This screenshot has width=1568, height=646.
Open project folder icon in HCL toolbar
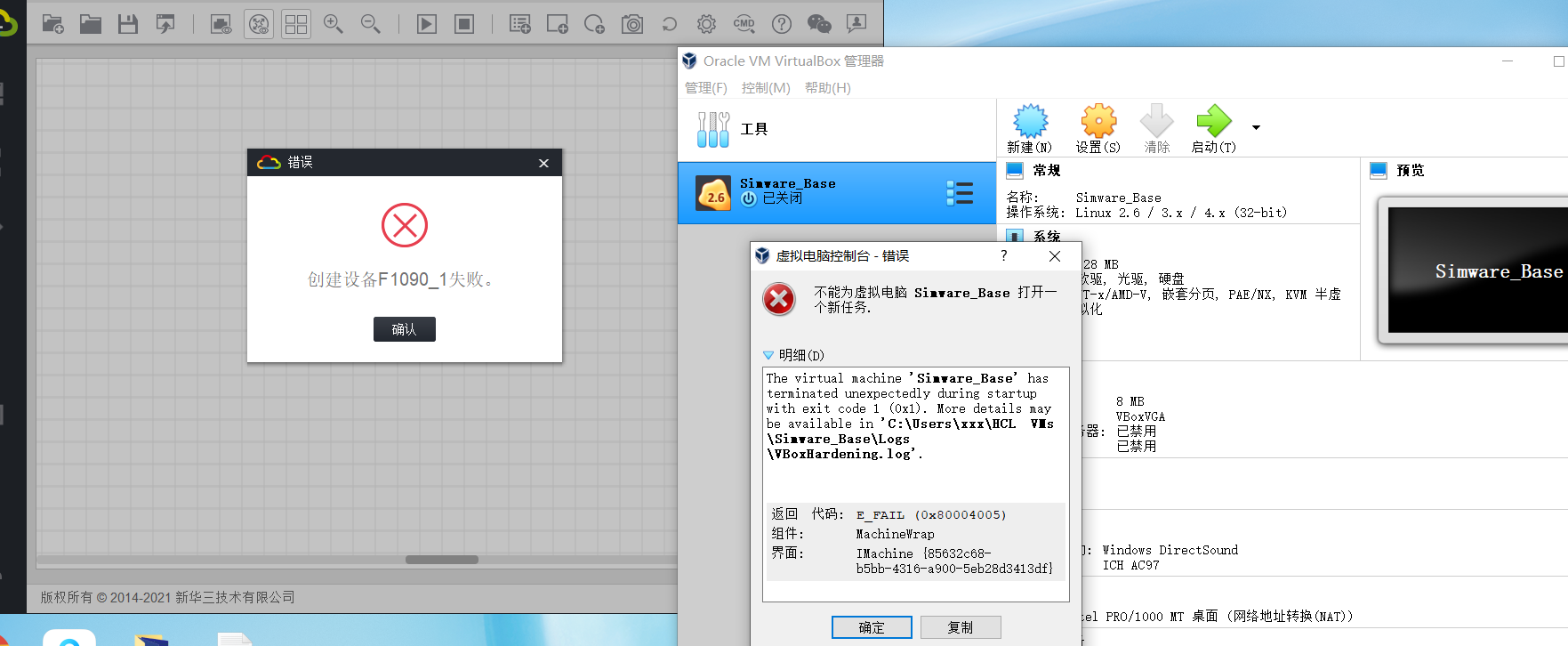point(91,24)
